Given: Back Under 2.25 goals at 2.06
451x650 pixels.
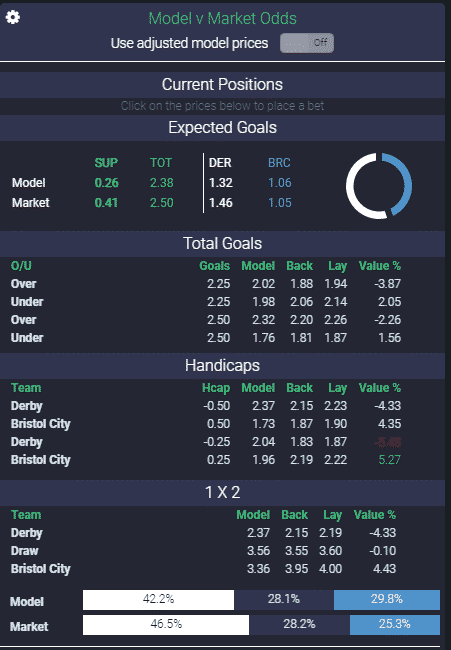Looking at the screenshot, I should coord(301,302).
